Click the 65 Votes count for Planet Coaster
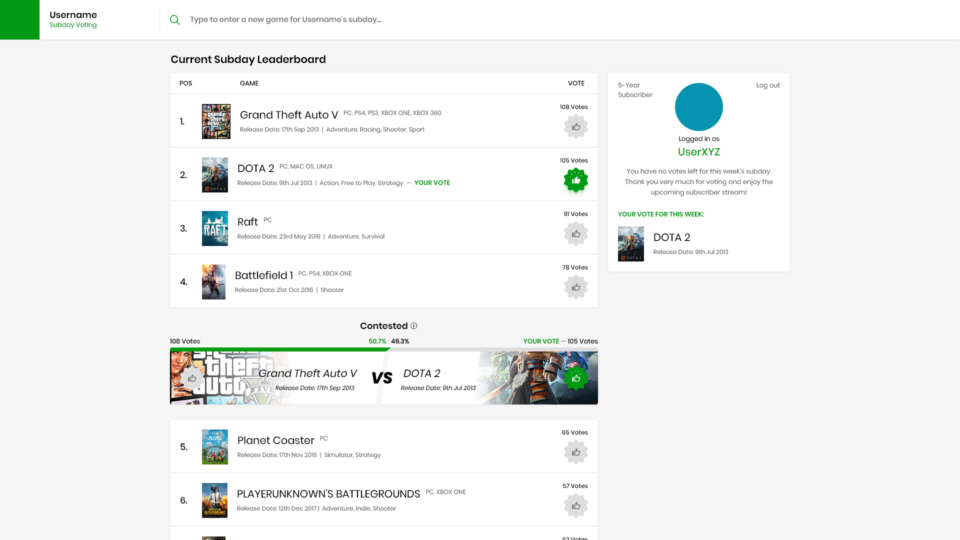This screenshot has height=540, width=960. click(x=575, y=432)
